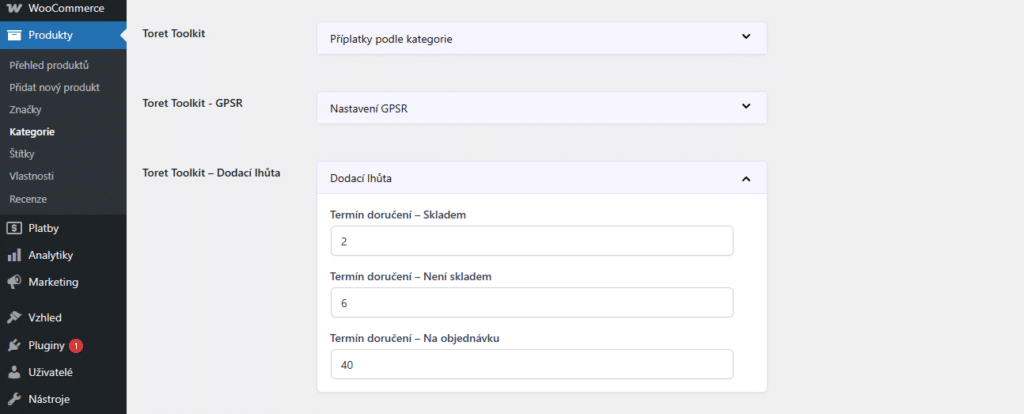This screenshot has height=414, width=1024.
Task: Open the Vlastnosti submenu link
Action: click(31, 176)
